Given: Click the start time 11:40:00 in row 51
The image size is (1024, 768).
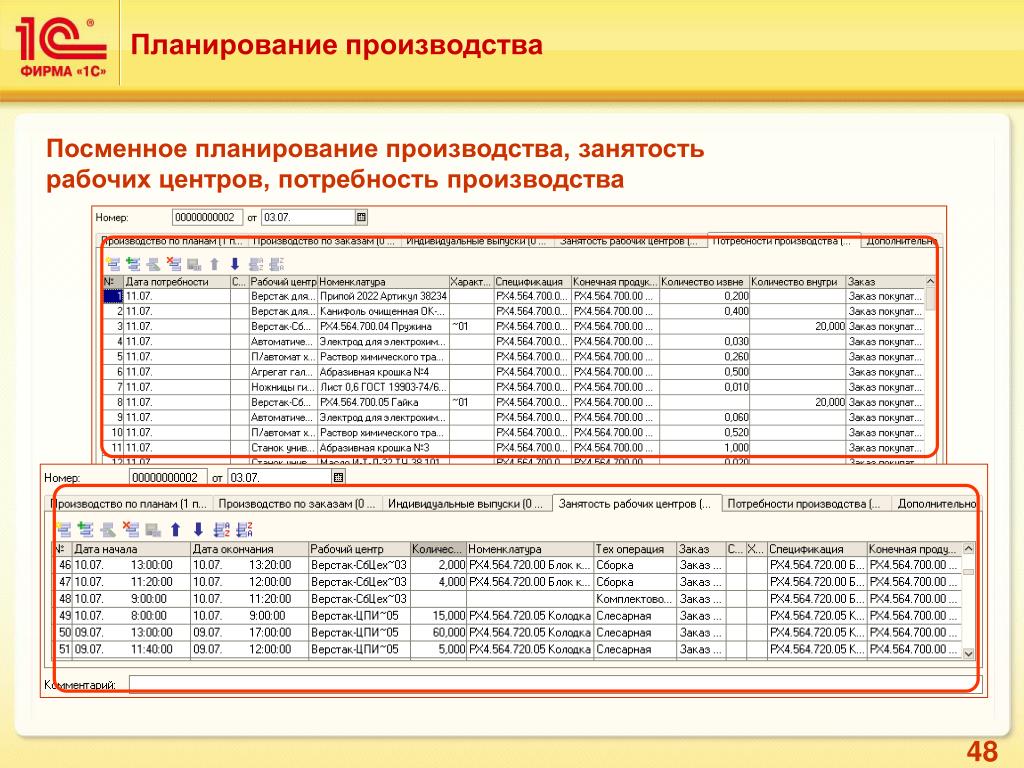Looking at the screenshot, I should click(152, 650).
